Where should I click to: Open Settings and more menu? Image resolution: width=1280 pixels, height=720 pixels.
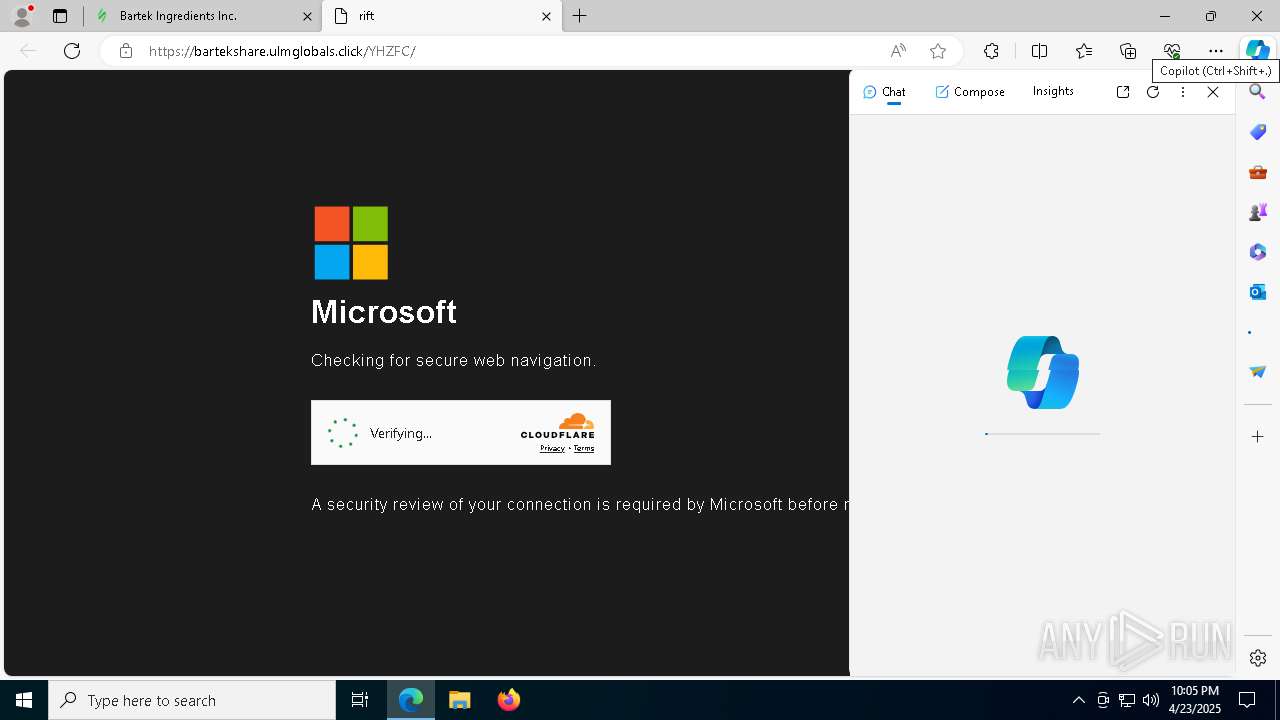pyautogui.click(x=1216, y=51)
